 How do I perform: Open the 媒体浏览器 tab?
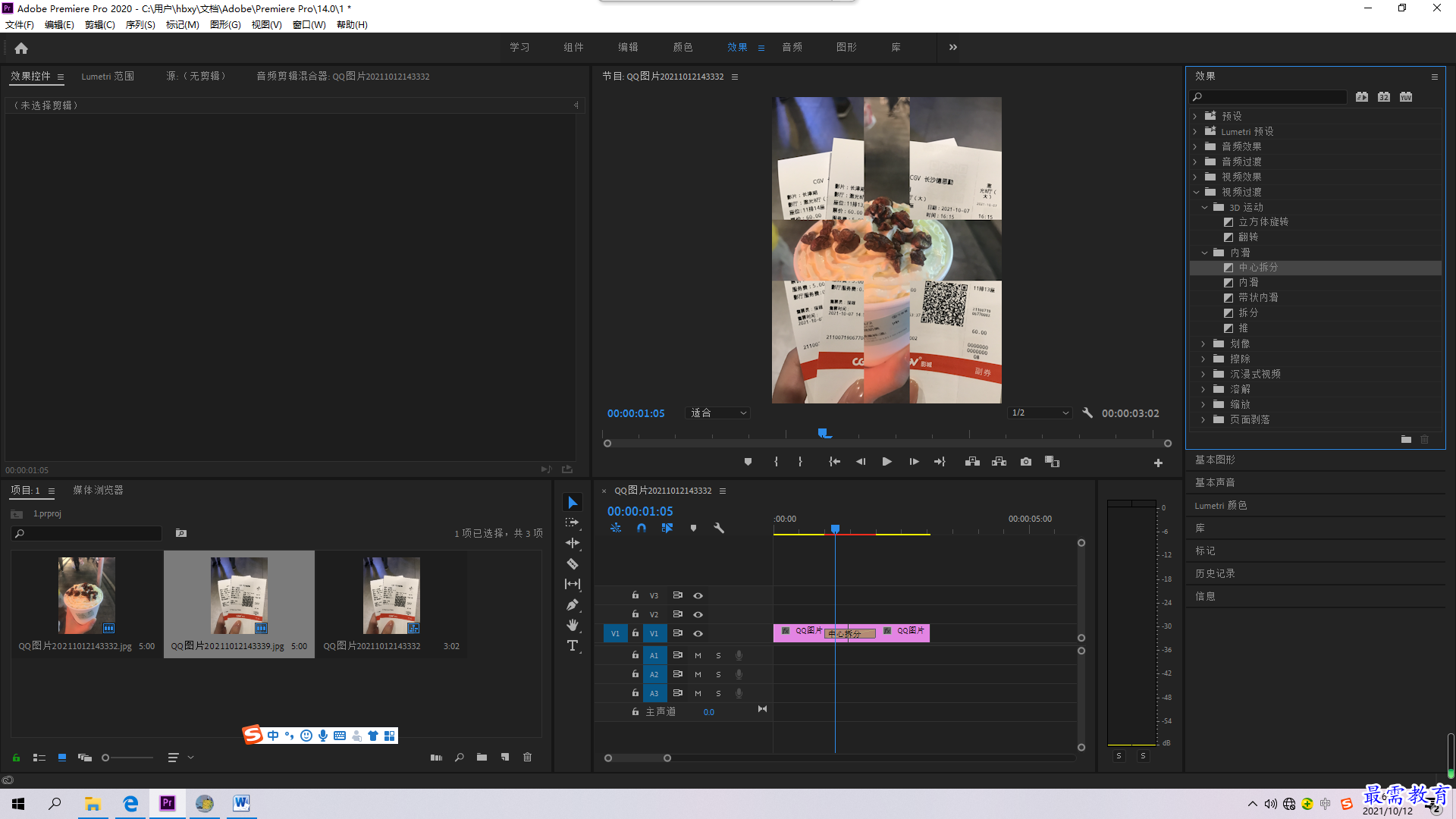(x=98, y=491)
